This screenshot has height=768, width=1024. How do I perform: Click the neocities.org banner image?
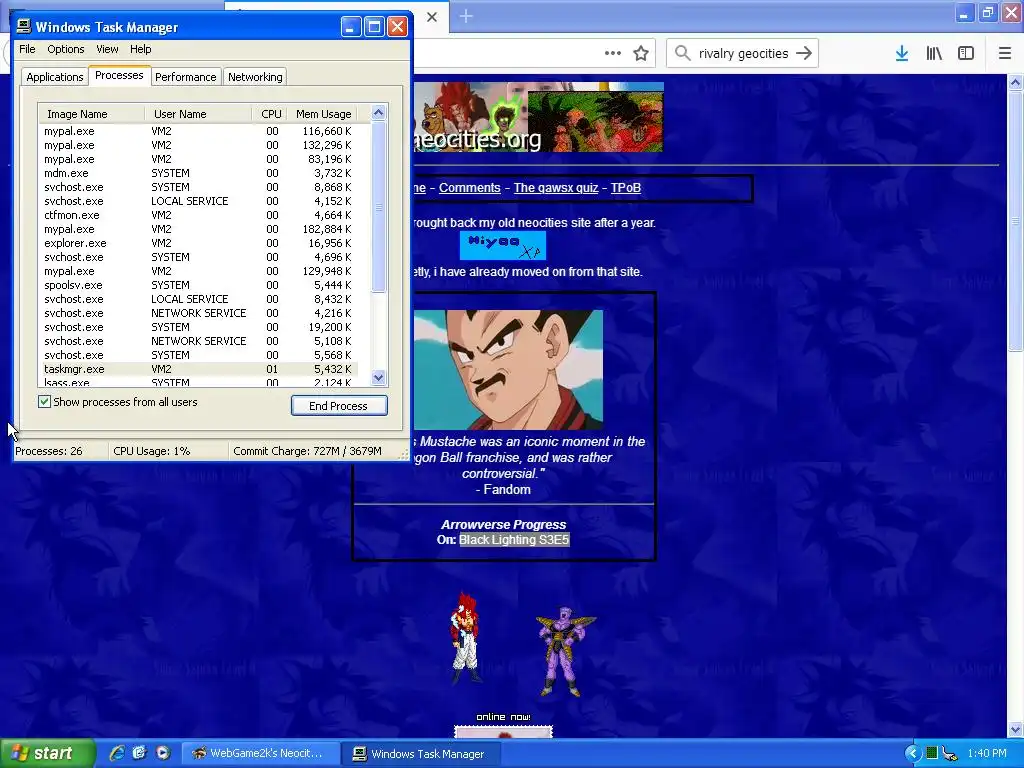(x=539, y=117)
